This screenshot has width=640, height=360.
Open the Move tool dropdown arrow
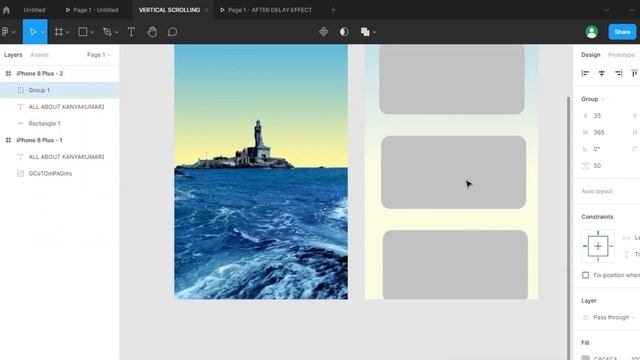pos(42,32)
